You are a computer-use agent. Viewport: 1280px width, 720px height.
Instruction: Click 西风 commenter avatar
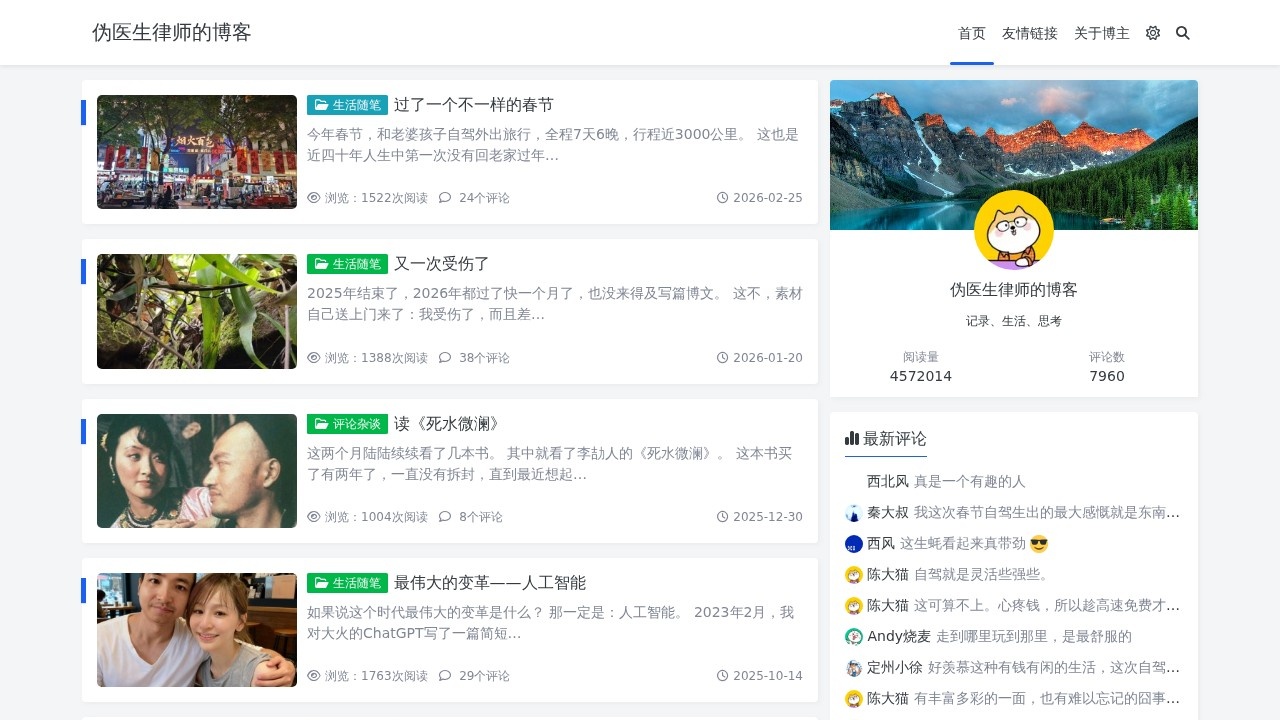click(x=854, y=544)
